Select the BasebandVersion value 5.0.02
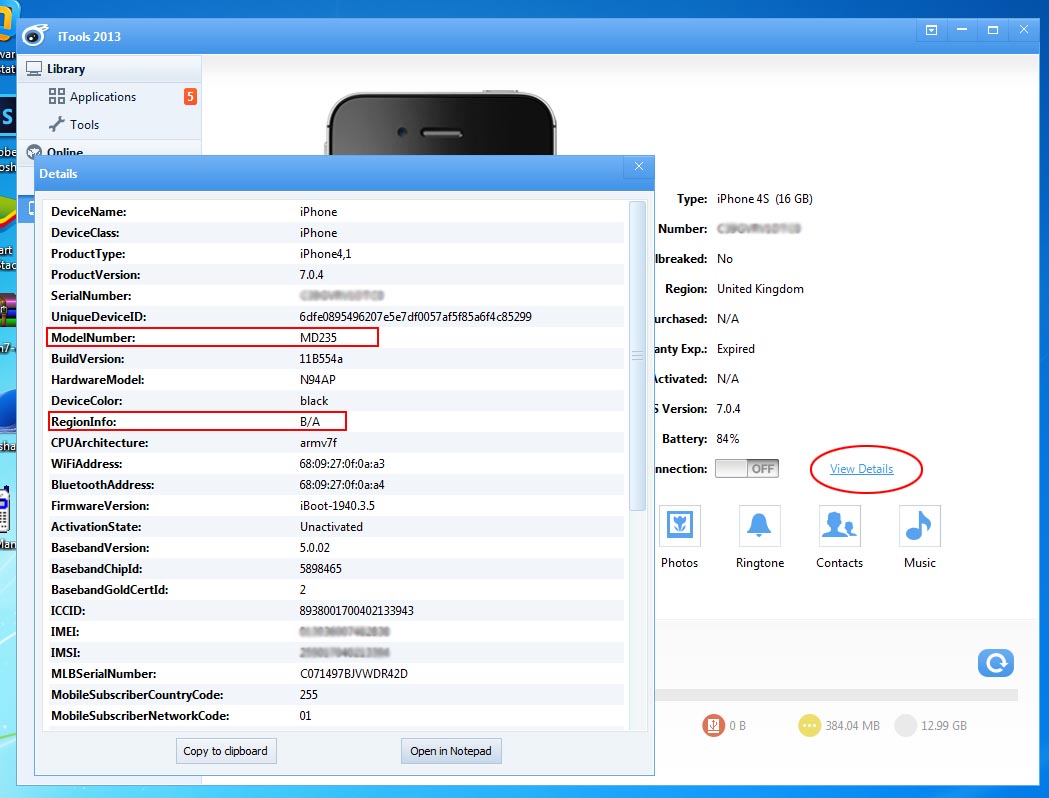Viewport: 1049px width, 798px height. pyautogui.click(x=314, y=548)
